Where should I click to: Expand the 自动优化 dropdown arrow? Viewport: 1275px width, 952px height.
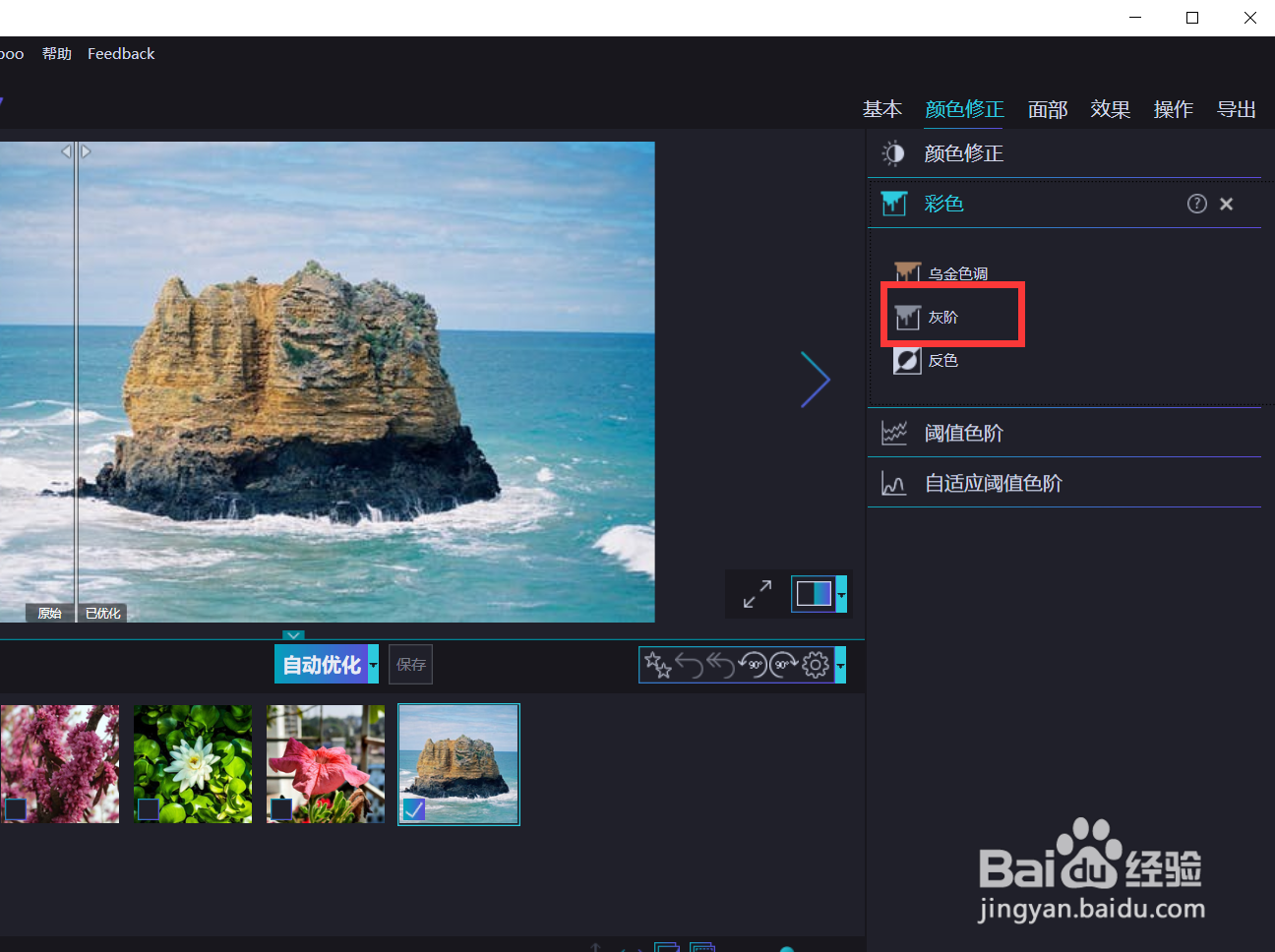pos(373,665)
